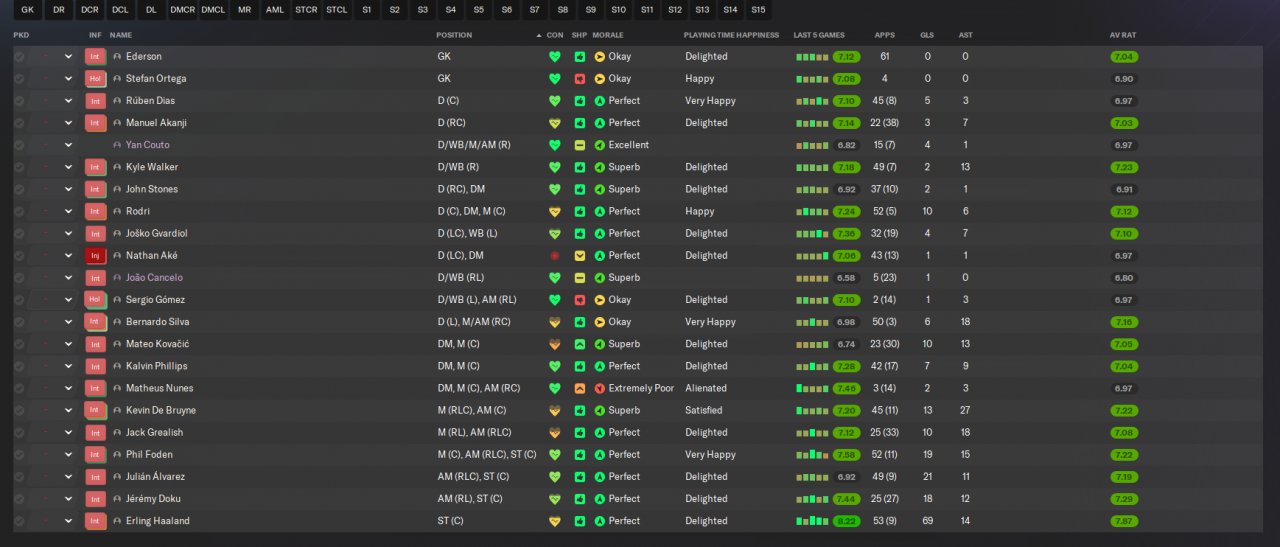Click Phil Foden's condition heart icon

555,455
